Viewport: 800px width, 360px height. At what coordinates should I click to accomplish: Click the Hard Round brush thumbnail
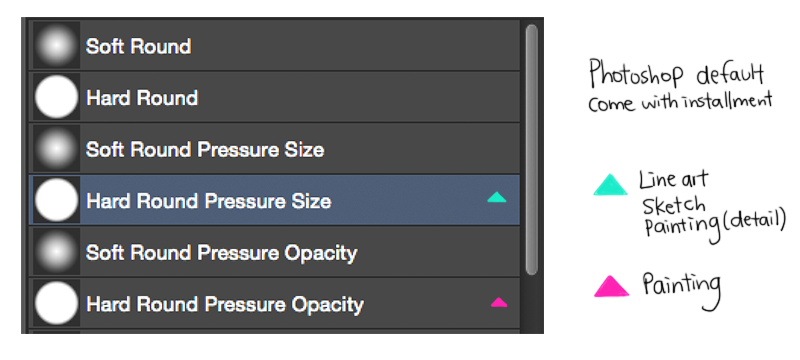[57, 96]
